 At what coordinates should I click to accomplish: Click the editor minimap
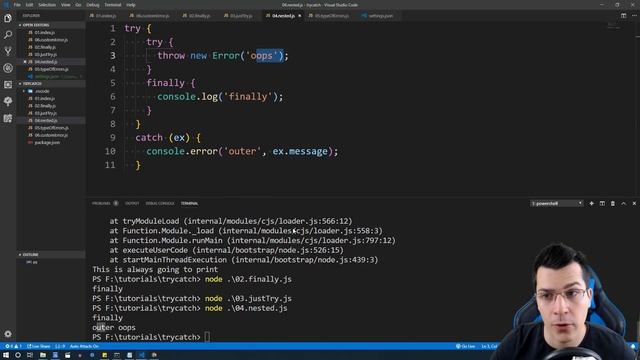coord(613,27)
